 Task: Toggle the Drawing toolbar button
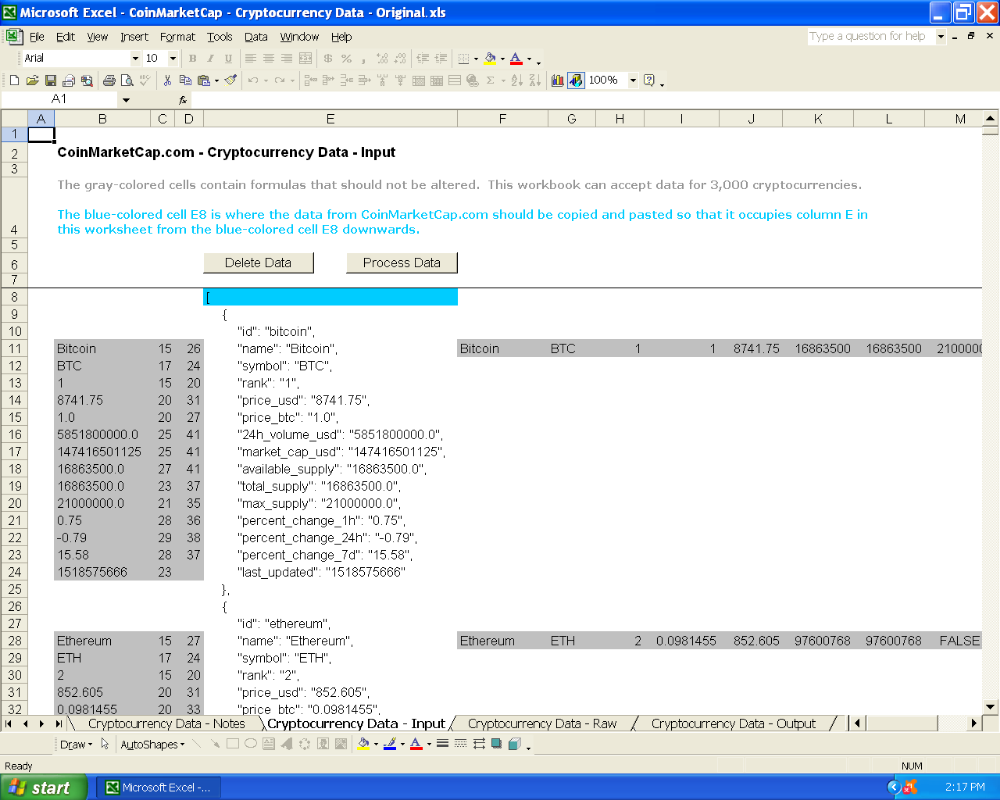(575, 80)
